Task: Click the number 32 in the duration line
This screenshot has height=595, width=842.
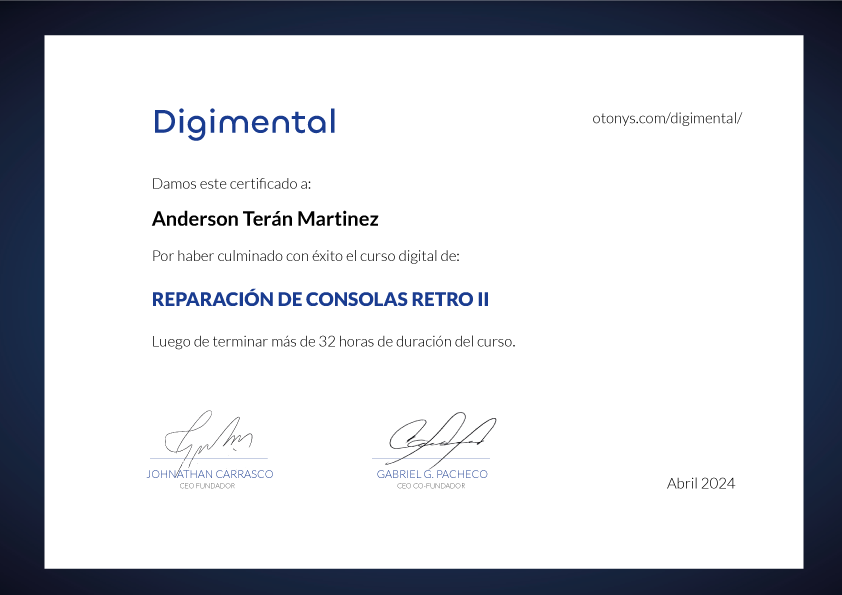Action: pyautogui.click(x=327, y=341)
